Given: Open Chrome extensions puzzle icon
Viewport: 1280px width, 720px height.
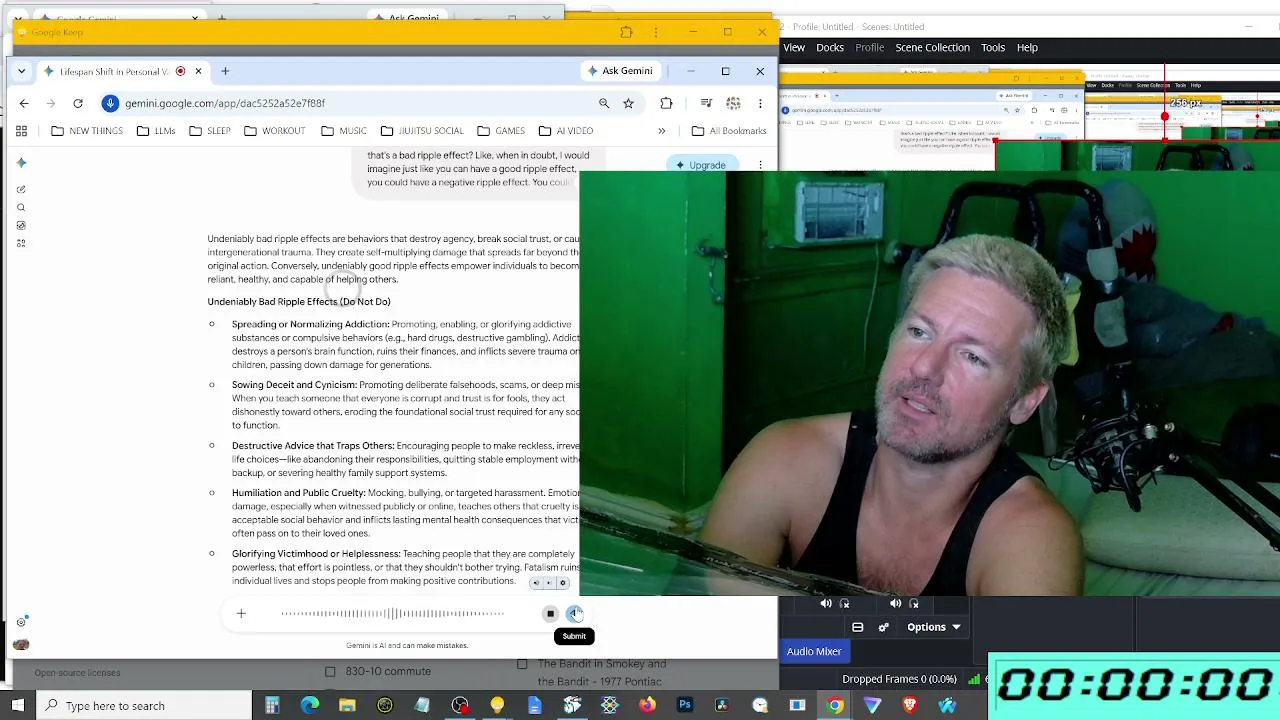Looking at the screenshot, I should coord(666,103).
